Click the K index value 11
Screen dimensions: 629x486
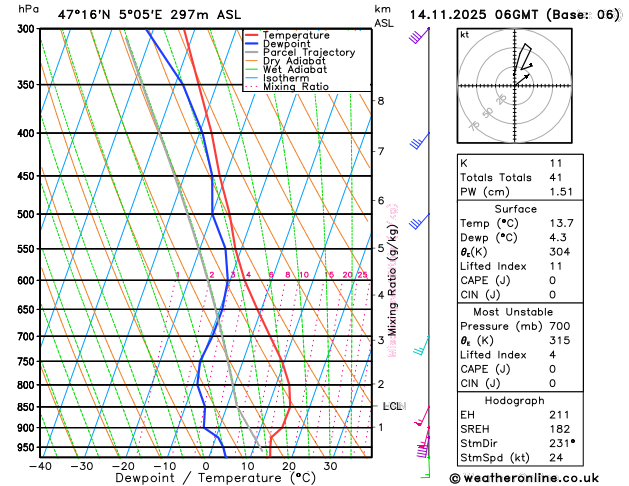tap(556, 163)
